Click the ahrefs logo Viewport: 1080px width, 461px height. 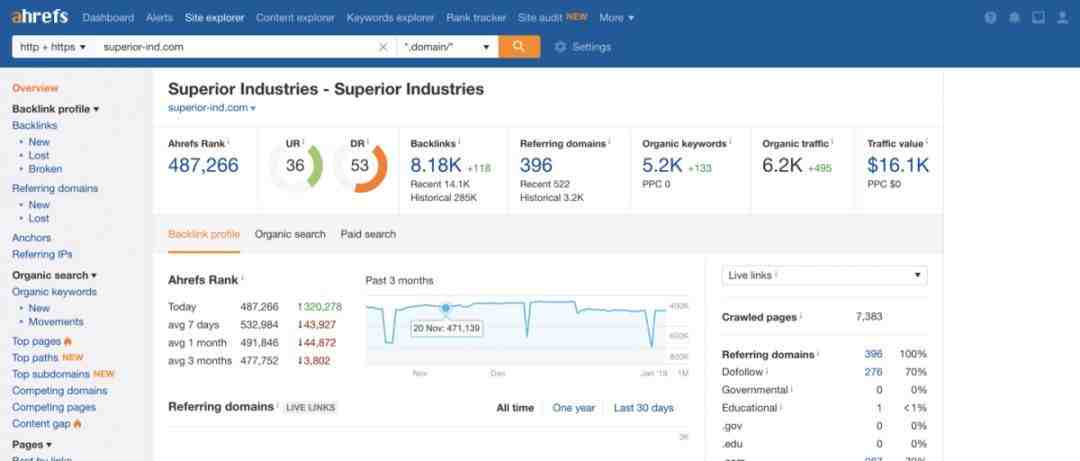pos(40,17)
